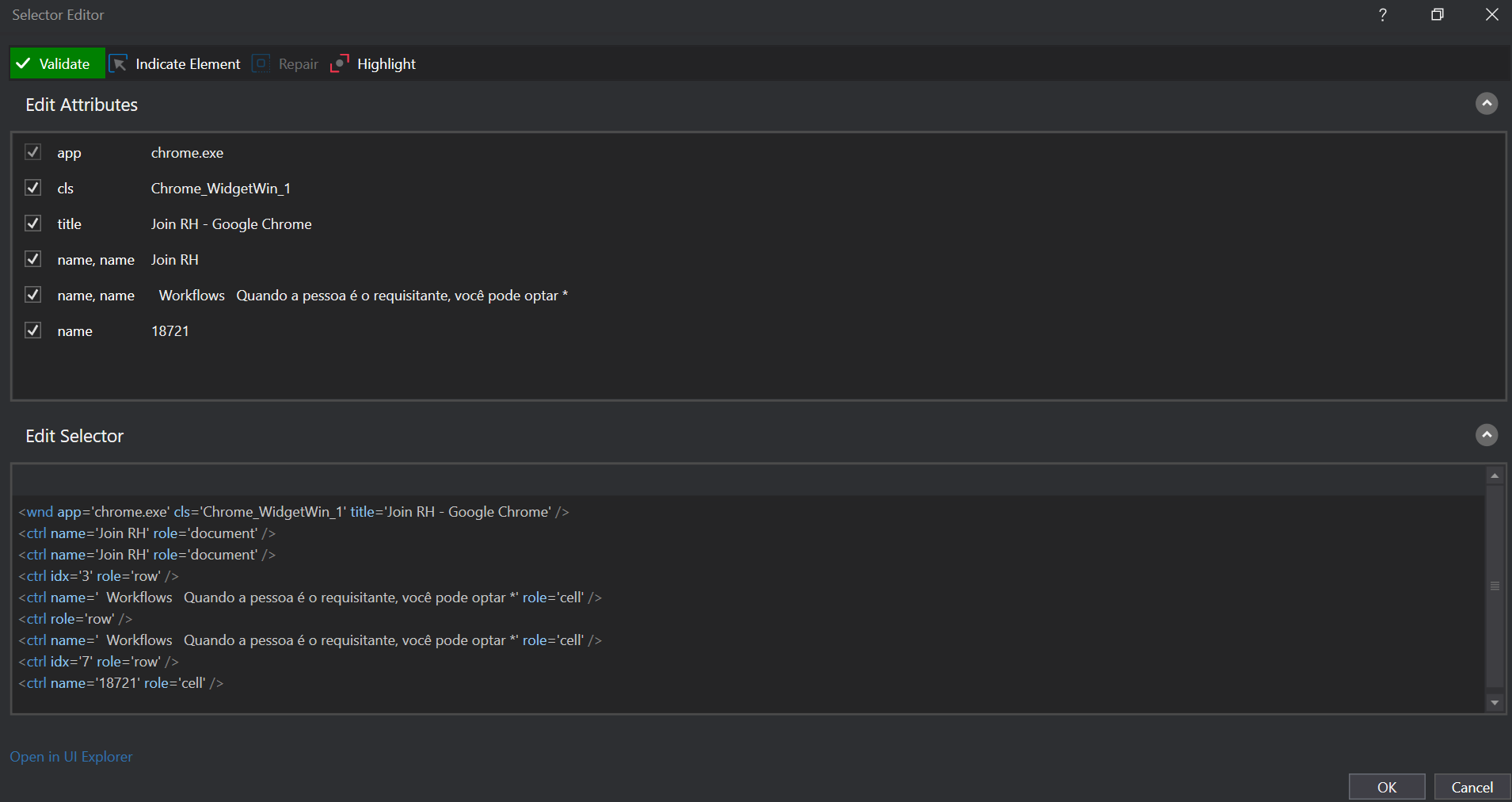Image resolution: width=1512 pixels, height=802 pixels.
Task: Click the Indicate Element icon
Action: (119, 64)
